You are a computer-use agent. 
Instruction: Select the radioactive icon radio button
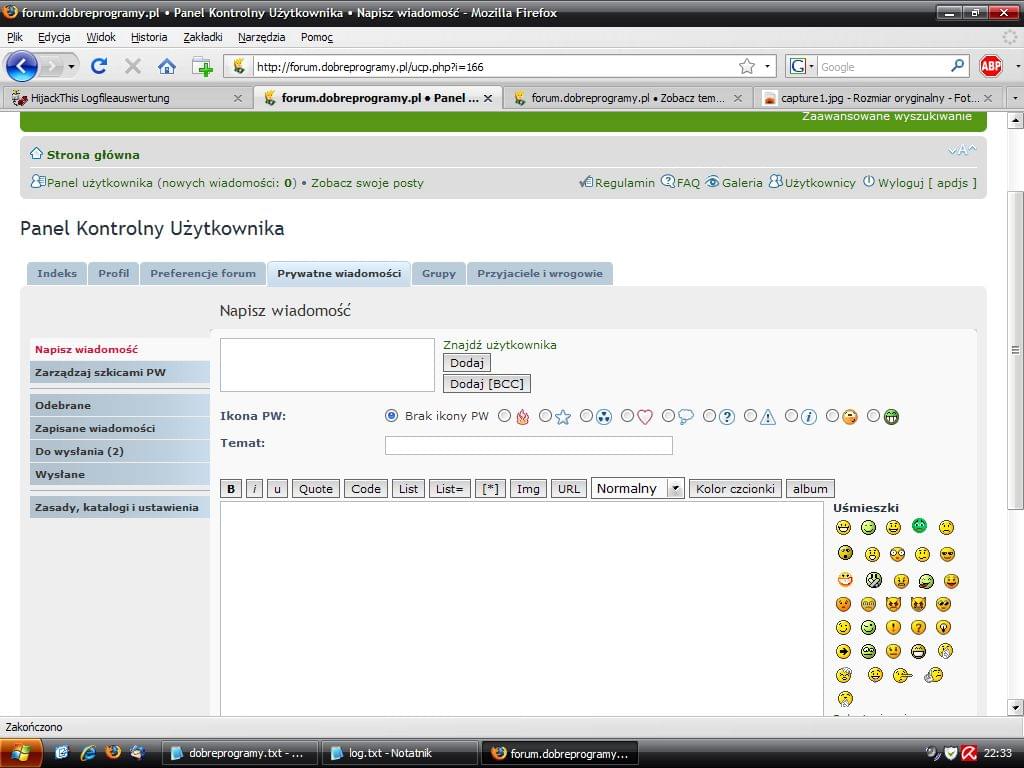pyautogui.click(x=586, y=416)
